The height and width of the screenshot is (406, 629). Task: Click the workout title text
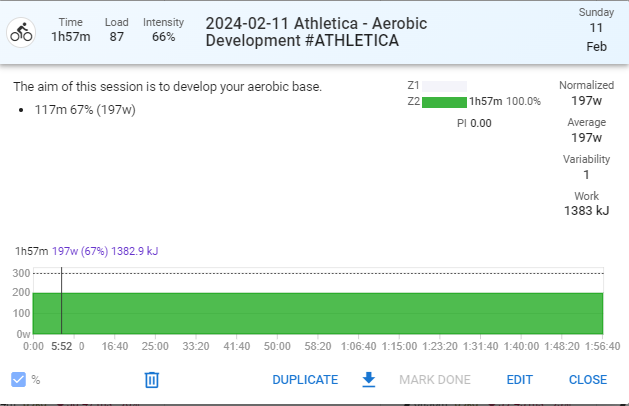pos(316,32)
